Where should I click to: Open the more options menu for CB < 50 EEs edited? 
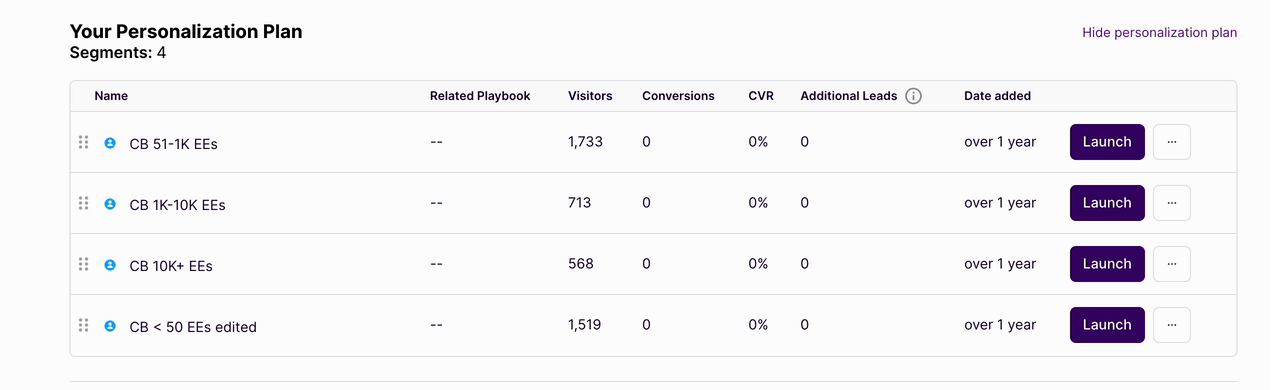tap(1172, 325)
